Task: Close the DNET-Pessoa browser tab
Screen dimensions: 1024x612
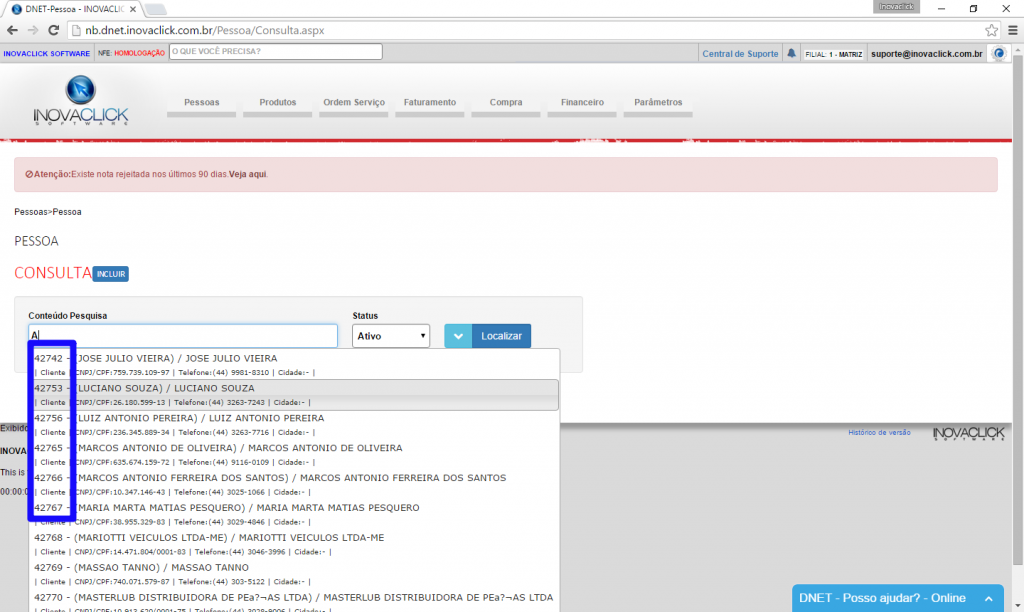Action: (132, 9)
